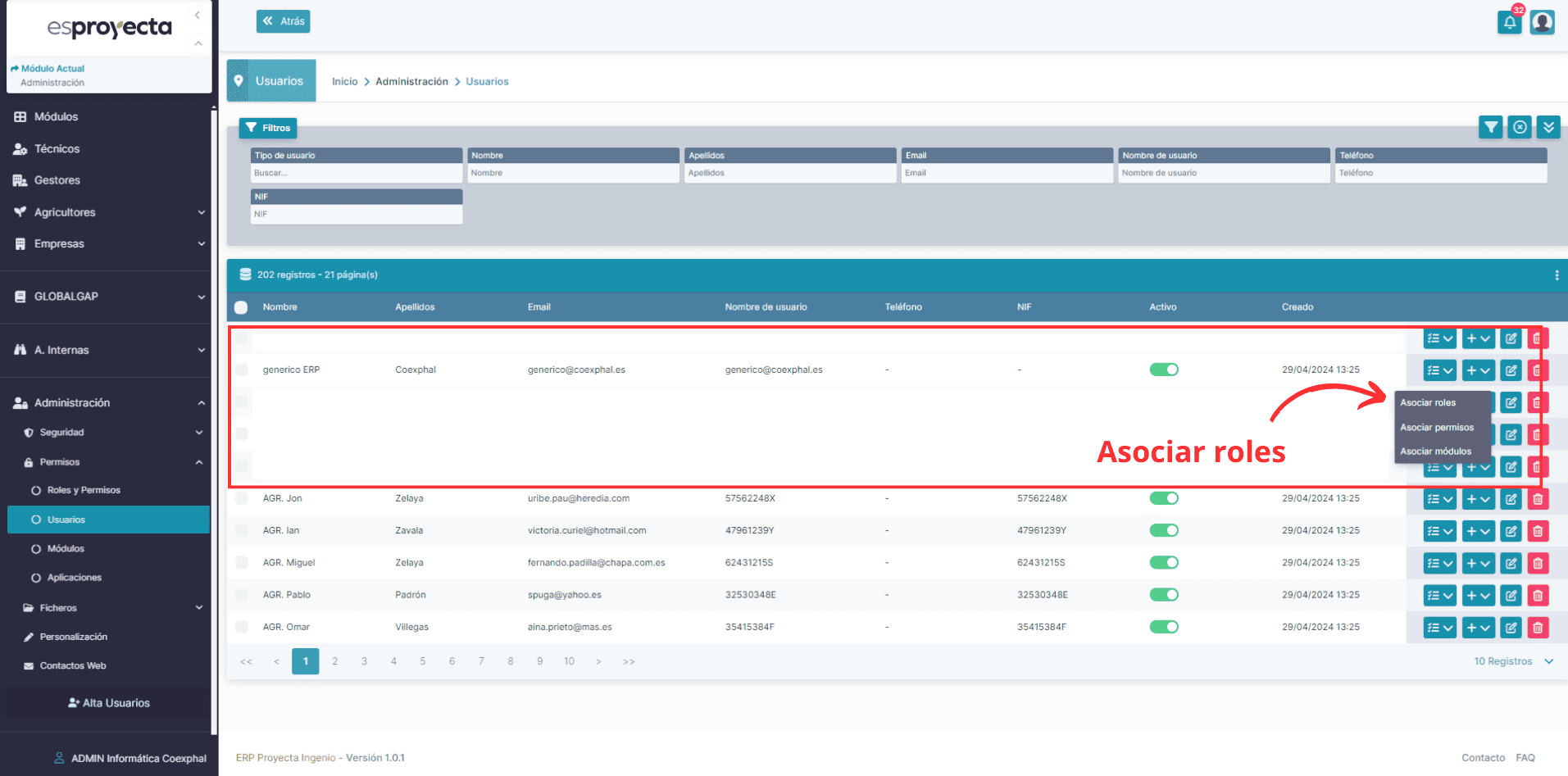Toggle active switch for generico ERP
1568x776 pixels.
[1163, 370]
